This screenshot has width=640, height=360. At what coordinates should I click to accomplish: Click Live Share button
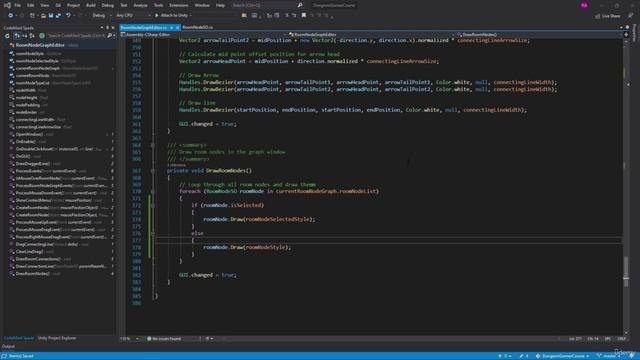(608, 16)
